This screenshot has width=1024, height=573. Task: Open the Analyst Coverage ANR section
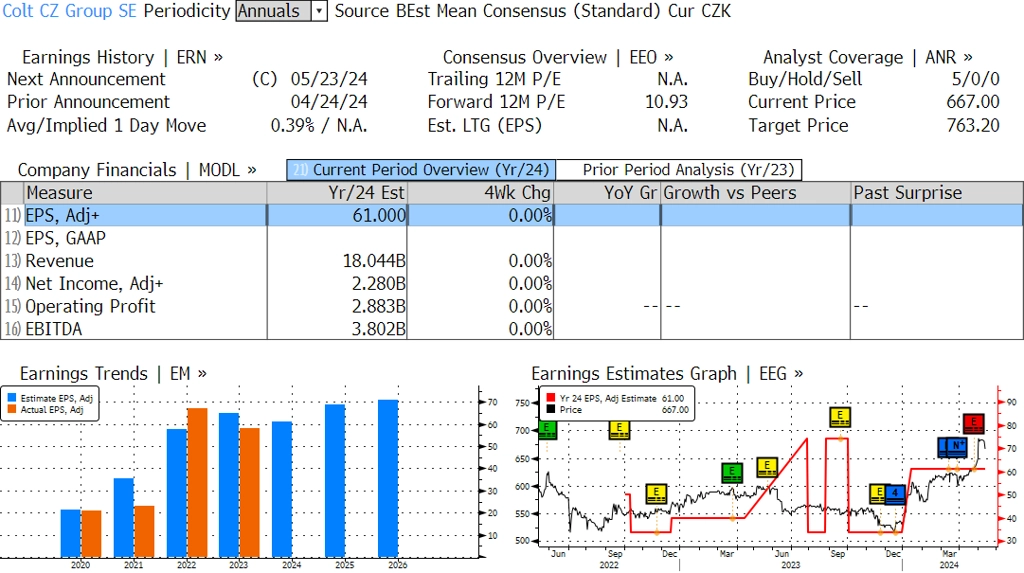(867, 57)
